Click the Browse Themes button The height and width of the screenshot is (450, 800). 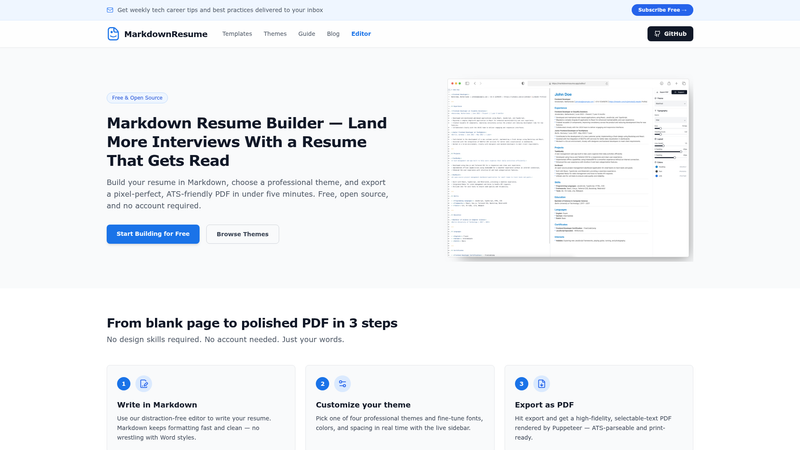[x=242, y=234]
